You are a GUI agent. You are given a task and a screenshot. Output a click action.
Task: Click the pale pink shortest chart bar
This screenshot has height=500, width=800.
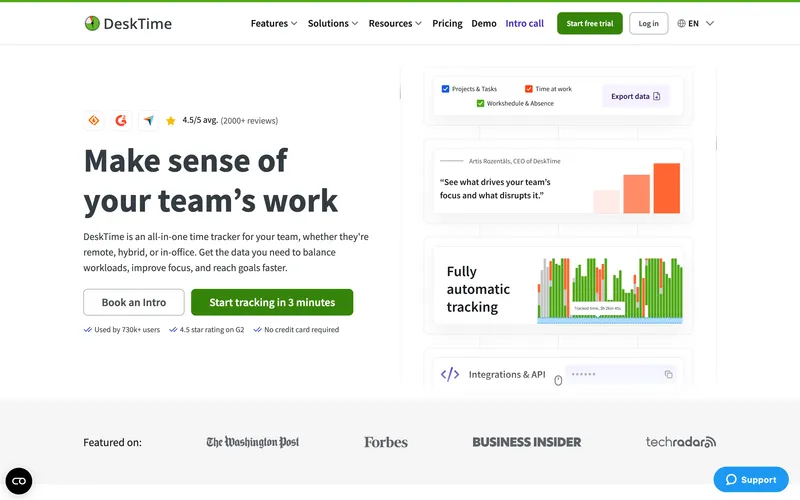click(606, 202)
